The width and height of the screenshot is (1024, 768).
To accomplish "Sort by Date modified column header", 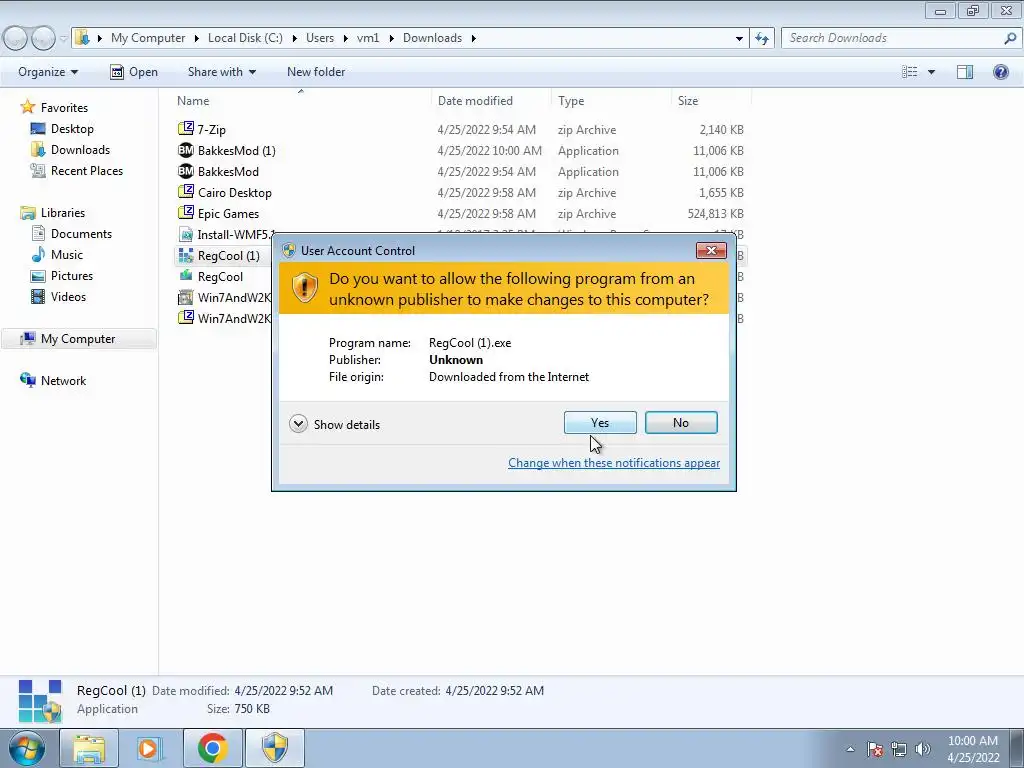I will [x=475, y=101].
